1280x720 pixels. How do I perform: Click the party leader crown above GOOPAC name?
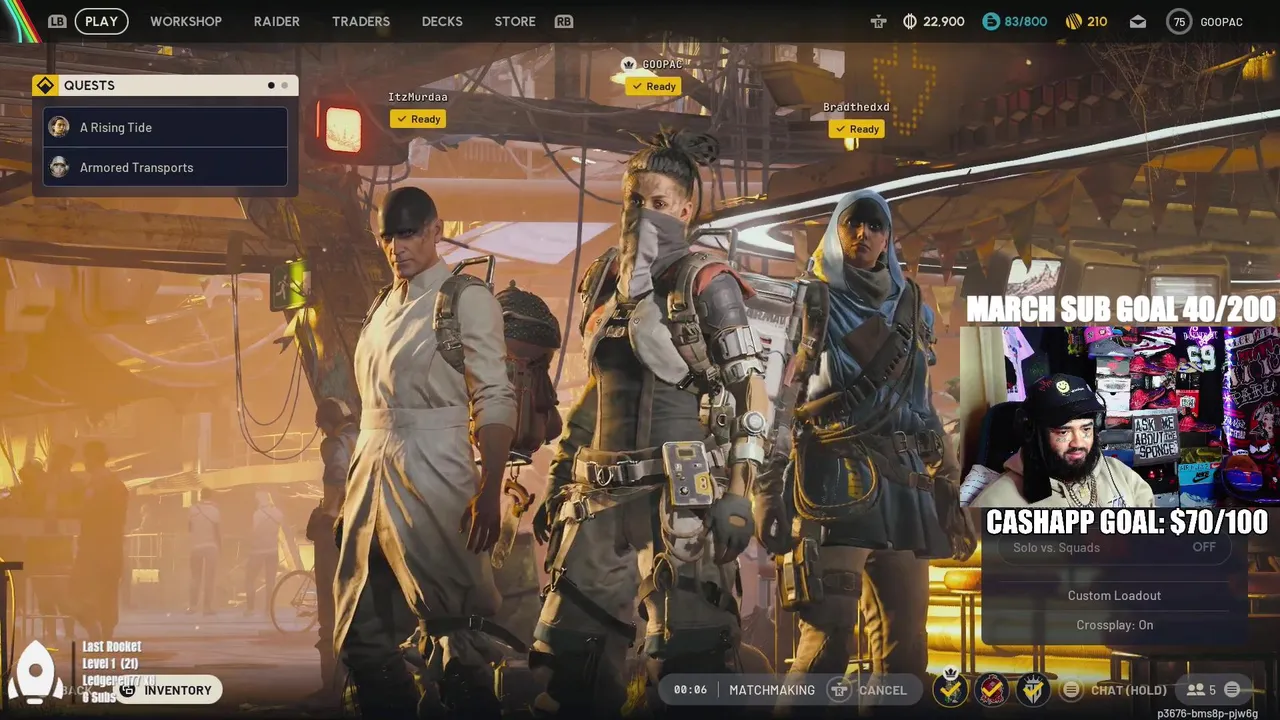628,64
